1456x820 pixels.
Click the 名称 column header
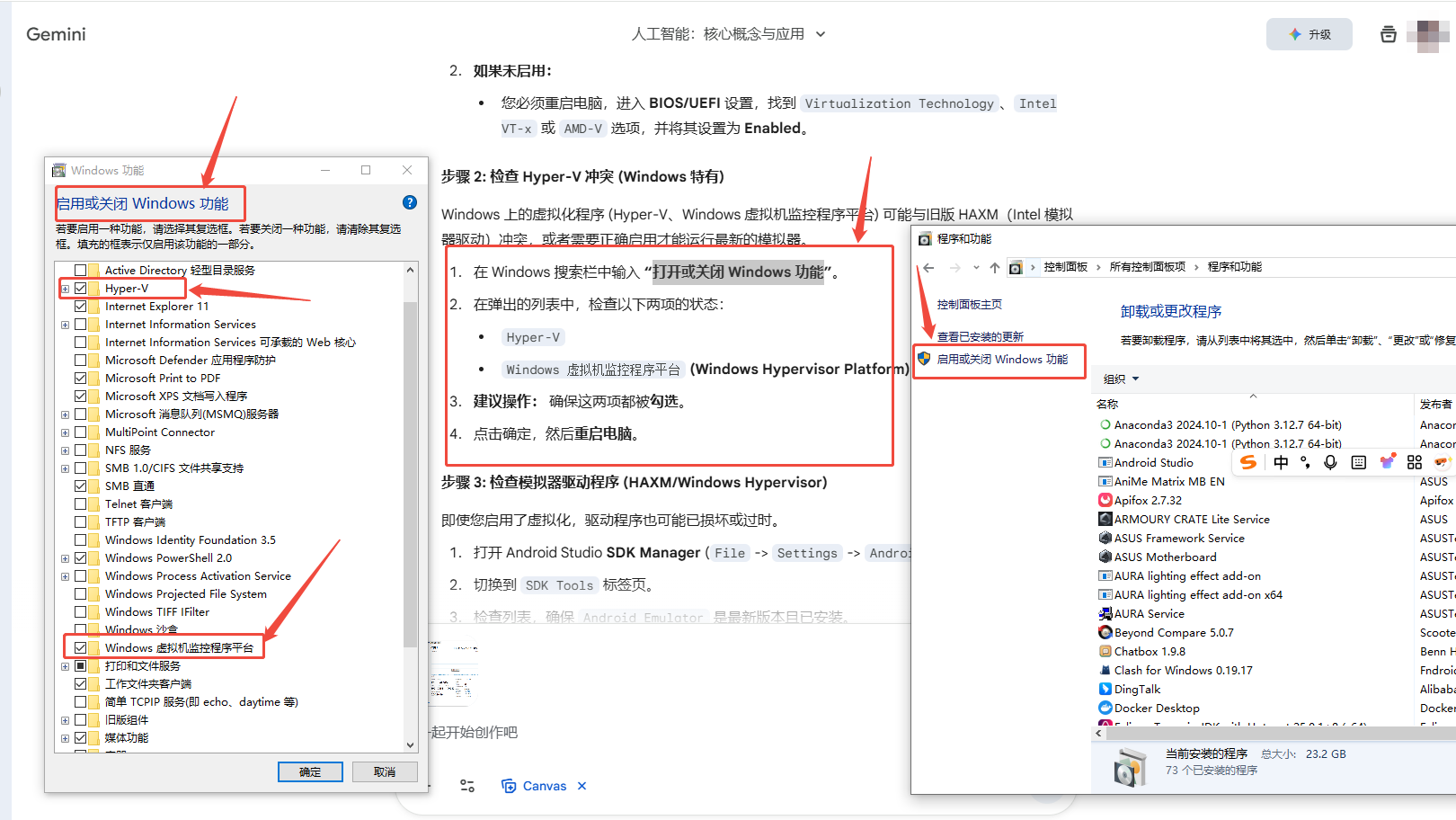1107,404
